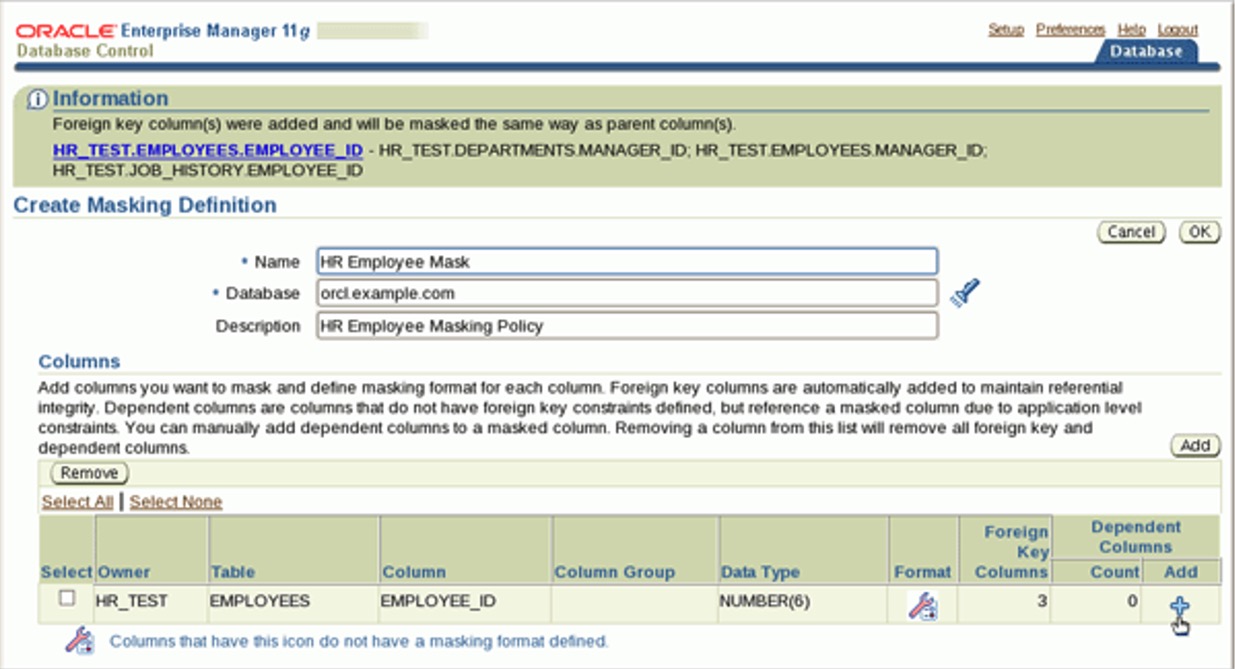Viewport: 1235px width, 669px height.
Task: Click the Remove button above the table
Action: click(x=89, y=473)
